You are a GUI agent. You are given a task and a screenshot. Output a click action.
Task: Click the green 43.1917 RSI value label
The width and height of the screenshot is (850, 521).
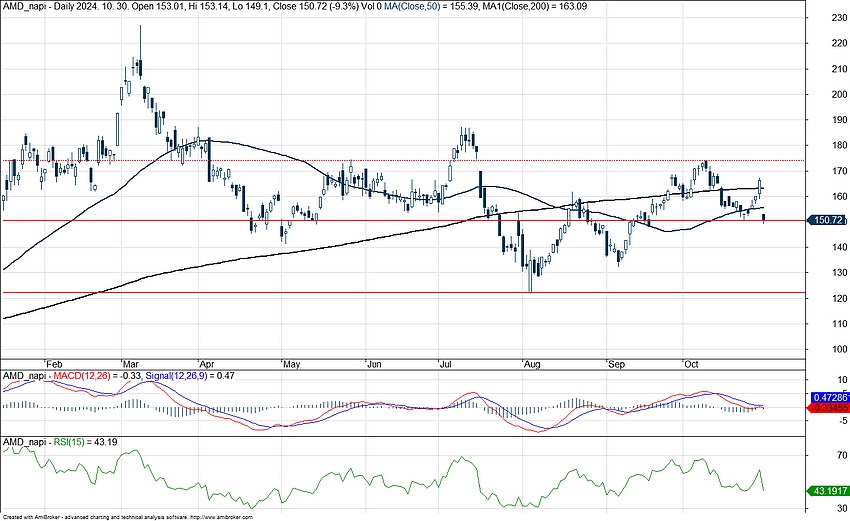[x=828, y=491]
